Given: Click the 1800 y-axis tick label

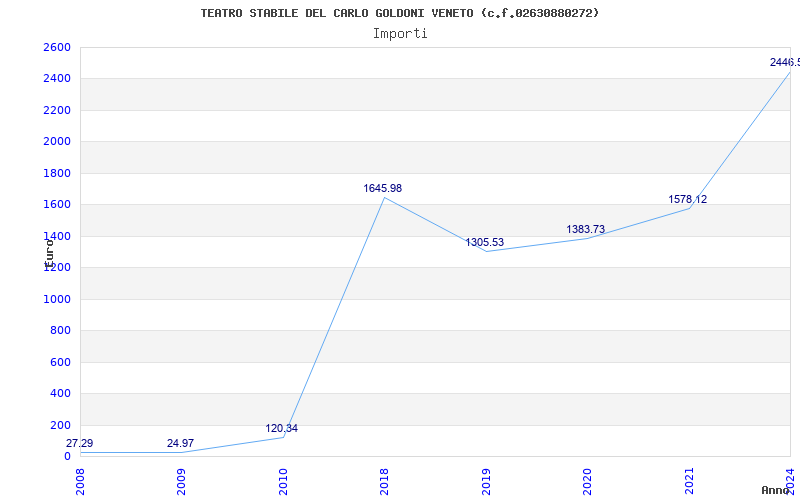Looking at the screenshot, I should point(57,173).
